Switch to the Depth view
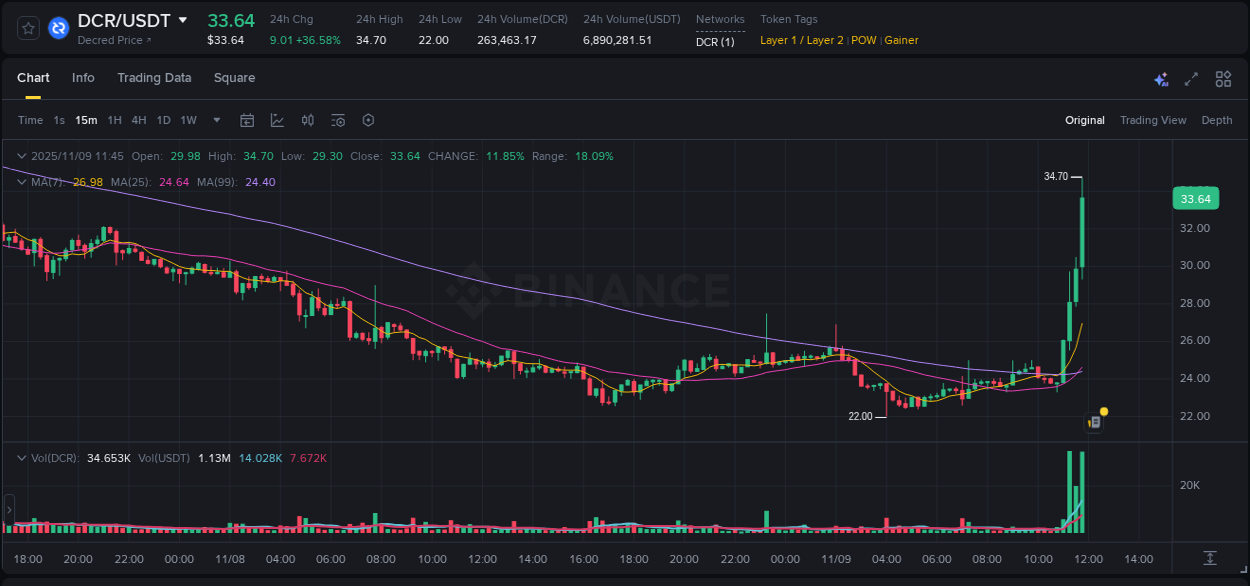 click(x=1216, y=120)
